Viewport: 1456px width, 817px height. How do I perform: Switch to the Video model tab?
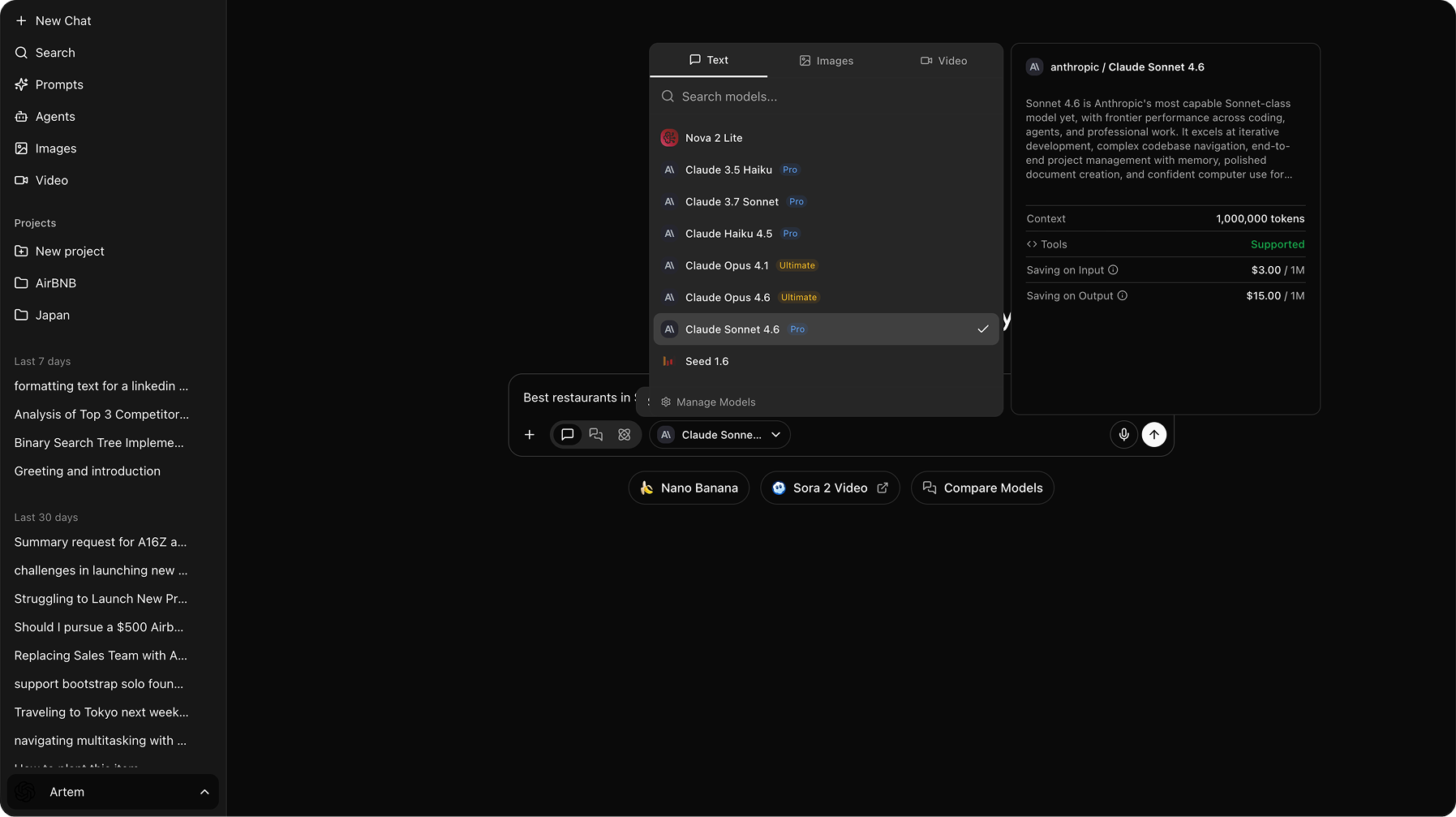[943, 61]
